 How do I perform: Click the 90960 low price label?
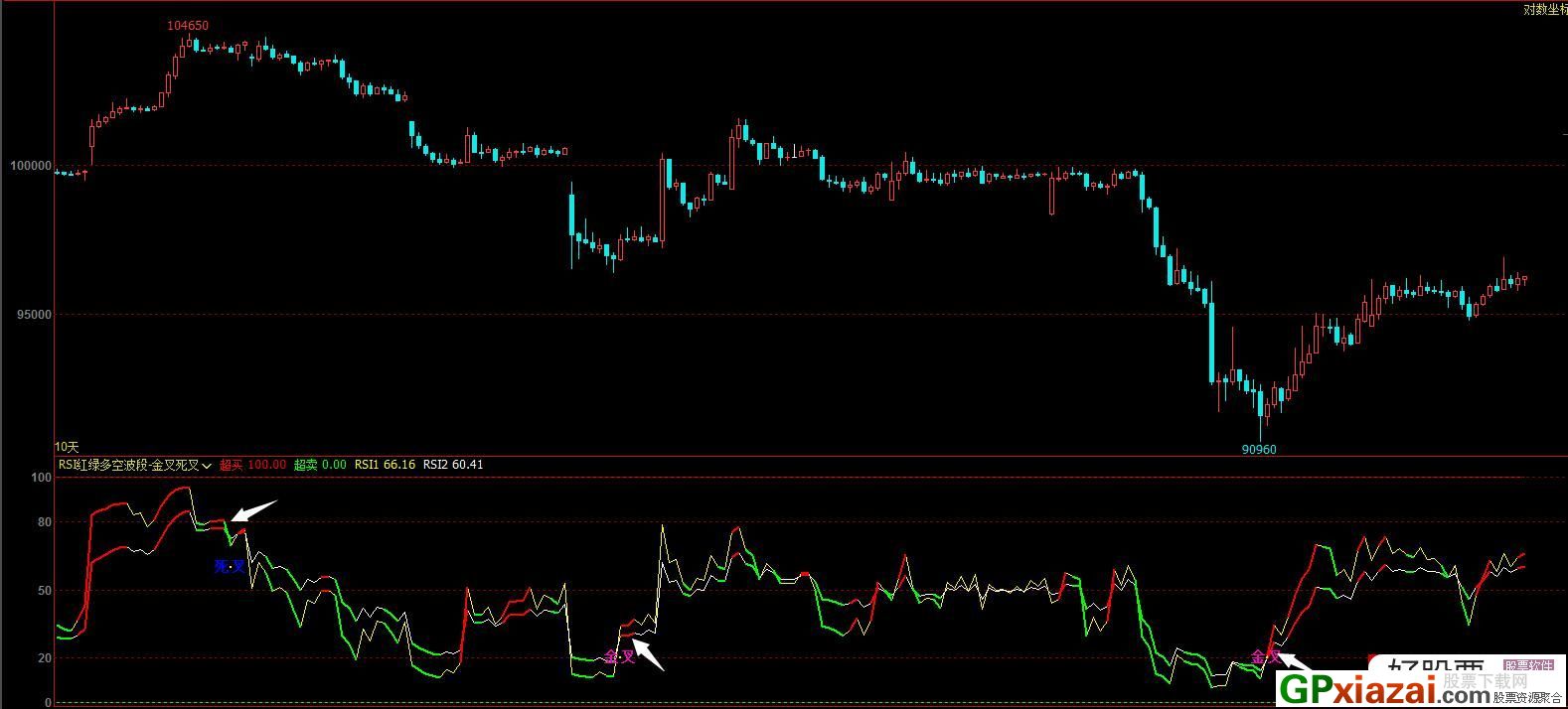[x=1258, y=450]
